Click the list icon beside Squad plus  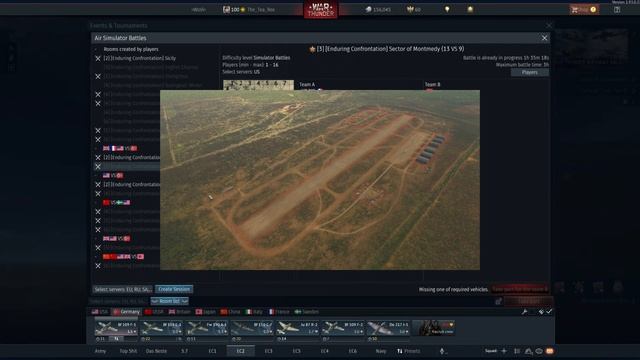[517, 351]
